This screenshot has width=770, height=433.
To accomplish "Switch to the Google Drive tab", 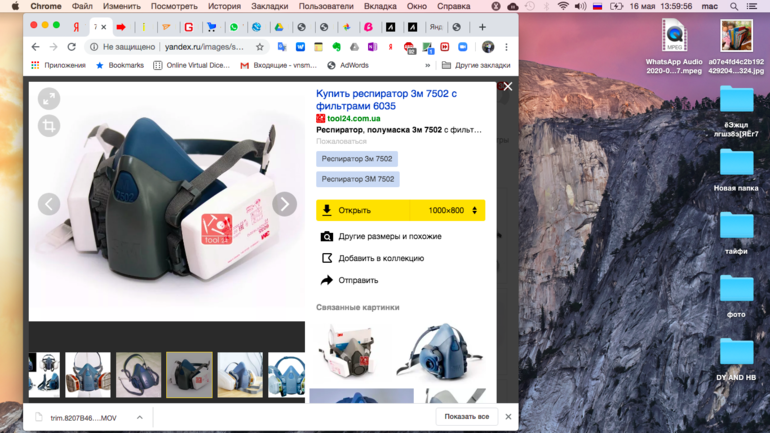I will 279,27.
